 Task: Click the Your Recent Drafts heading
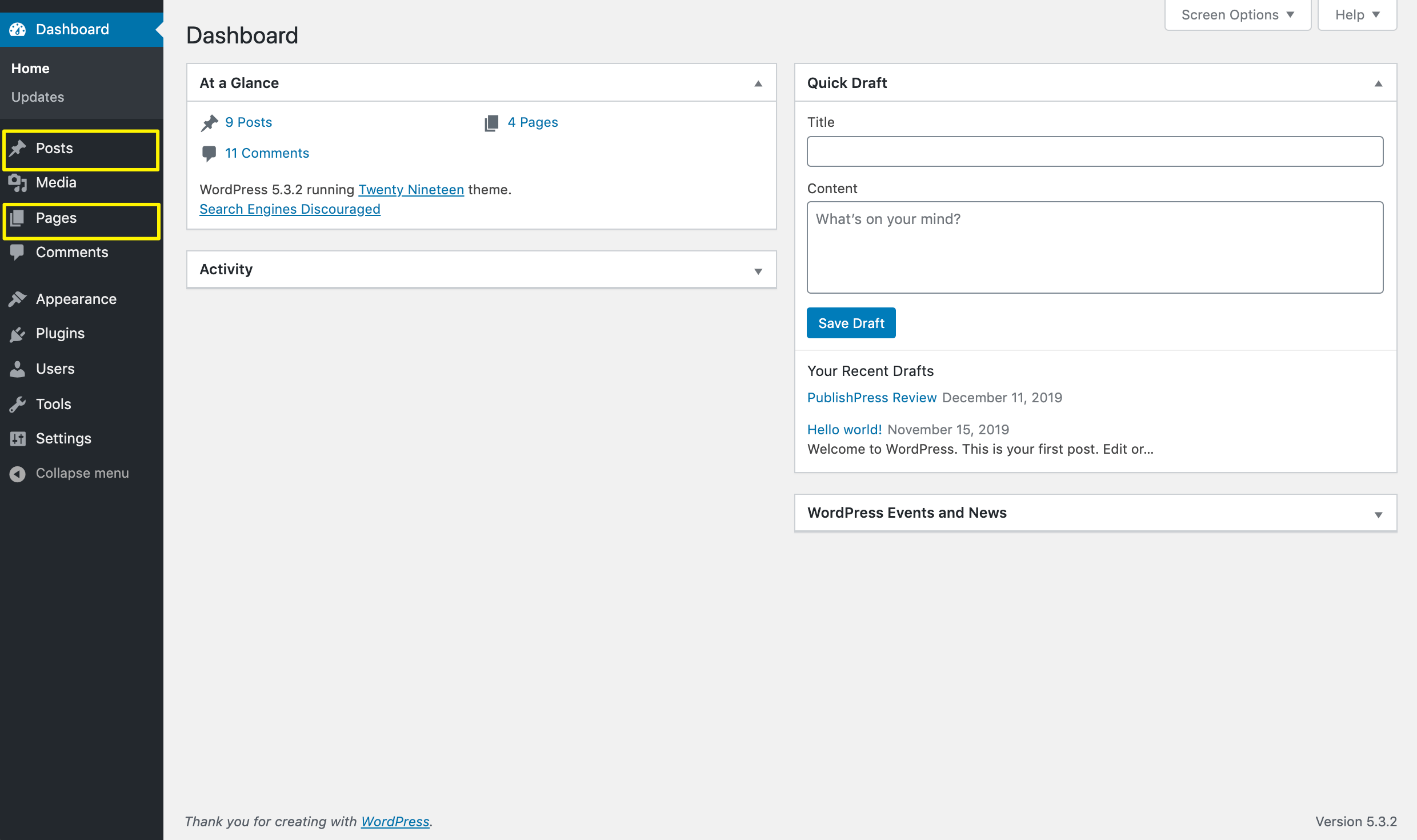[x=870, y=371]
